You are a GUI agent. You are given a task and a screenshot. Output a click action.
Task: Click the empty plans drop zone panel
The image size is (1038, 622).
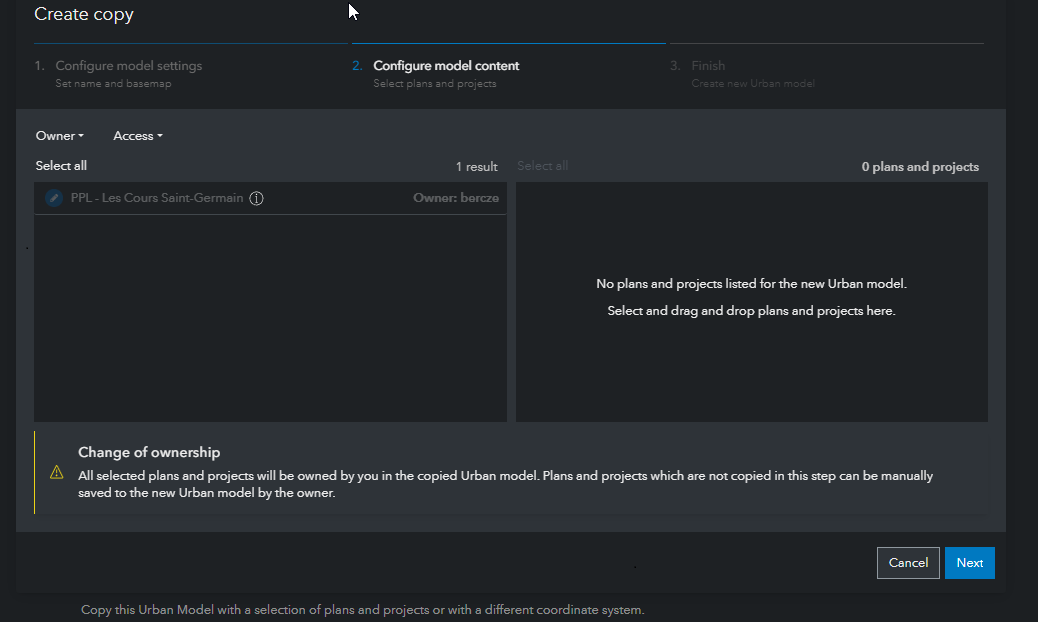pos(751,301)
